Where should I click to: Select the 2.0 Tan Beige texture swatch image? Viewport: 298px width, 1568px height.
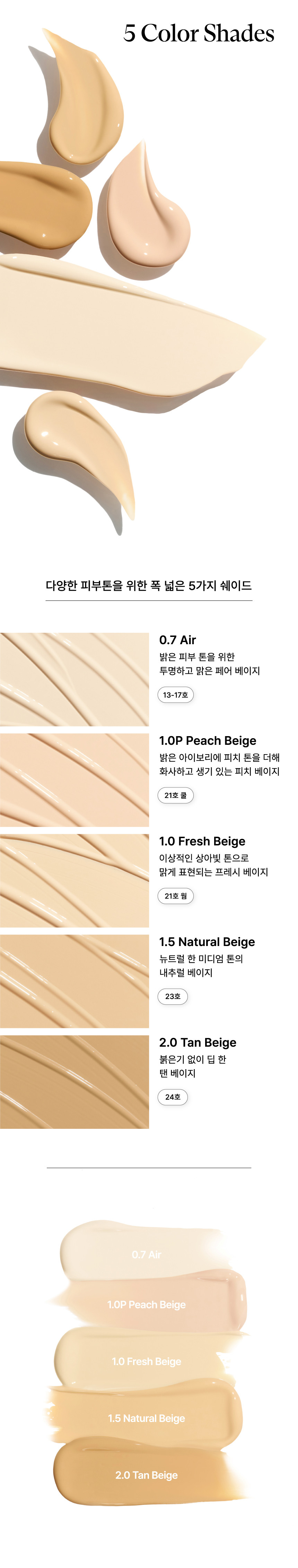point(74,1082)
